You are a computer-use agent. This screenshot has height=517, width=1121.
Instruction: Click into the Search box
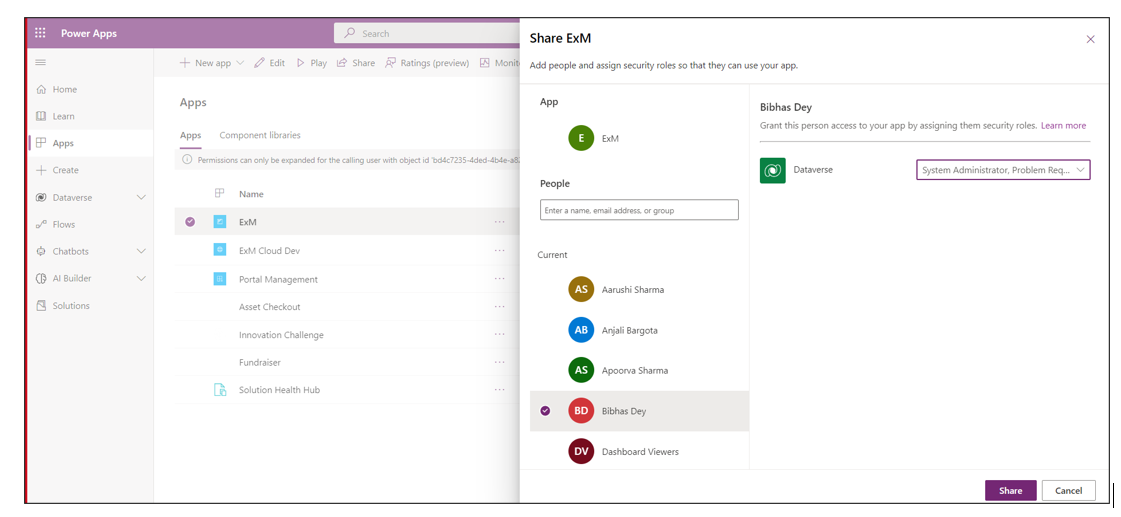click(x=428, y=34)
